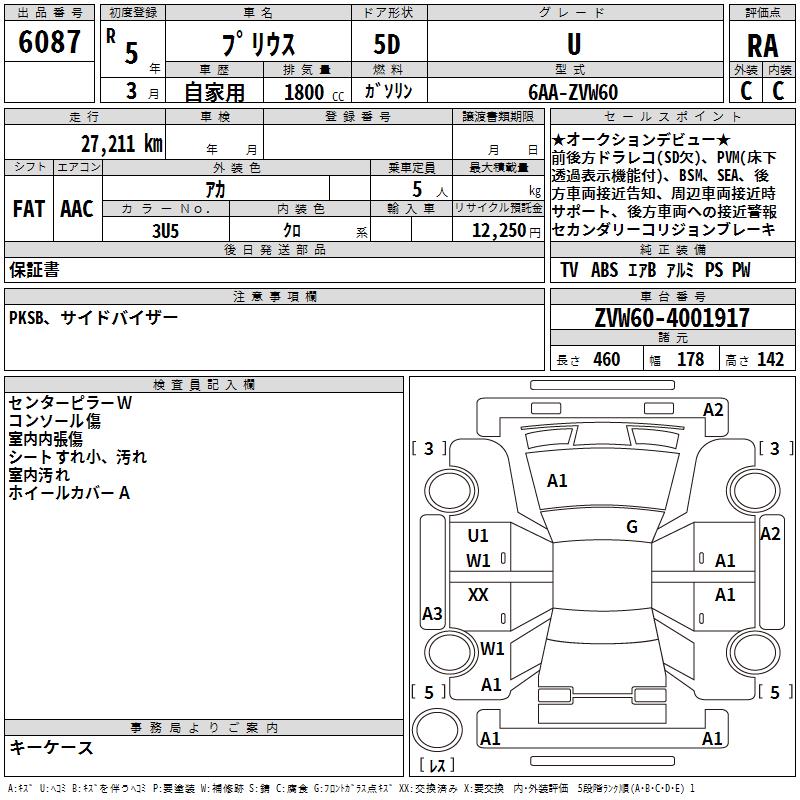Click color number 3U5
800x800 pixels.
click(165, 231)
